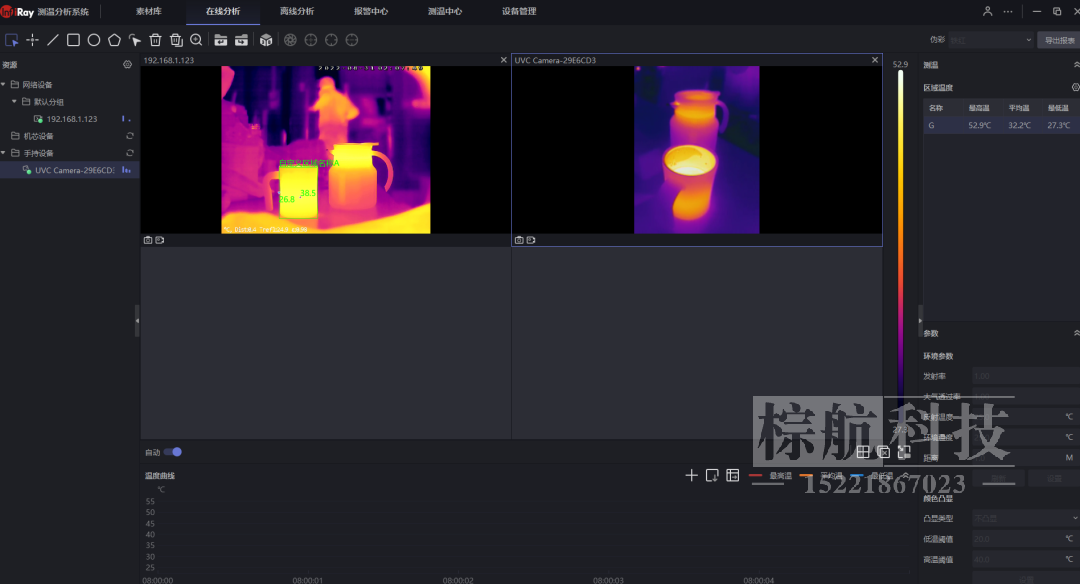This screenshot has width=1080, height=584.
Task: Click the delete-all trash icon
Action: 176,40
